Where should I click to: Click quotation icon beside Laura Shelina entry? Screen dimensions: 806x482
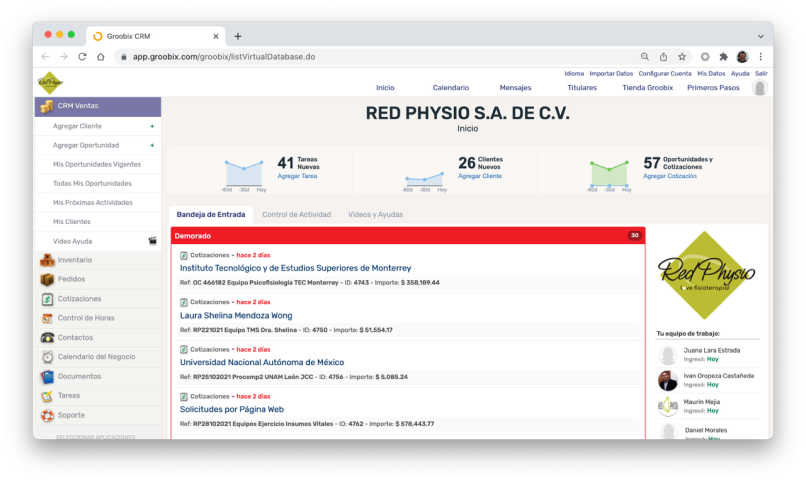coord(184,303)
